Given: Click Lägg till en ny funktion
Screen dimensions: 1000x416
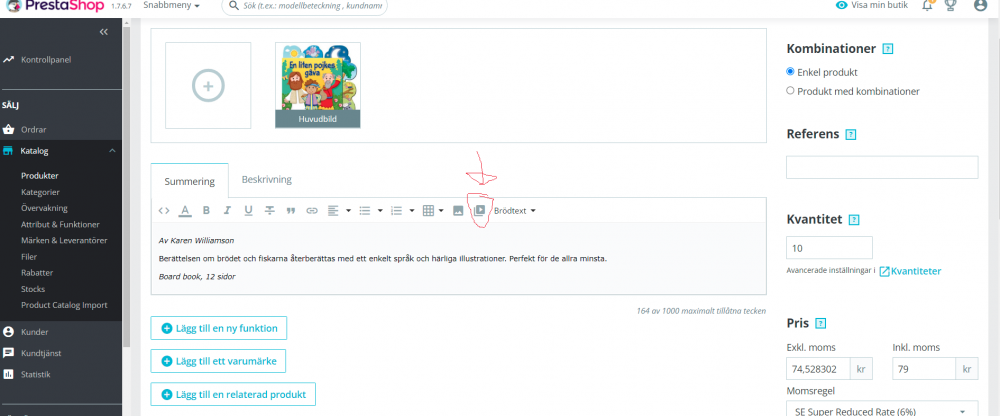Looking at the screenshot, I should click(x=219, y=329).
